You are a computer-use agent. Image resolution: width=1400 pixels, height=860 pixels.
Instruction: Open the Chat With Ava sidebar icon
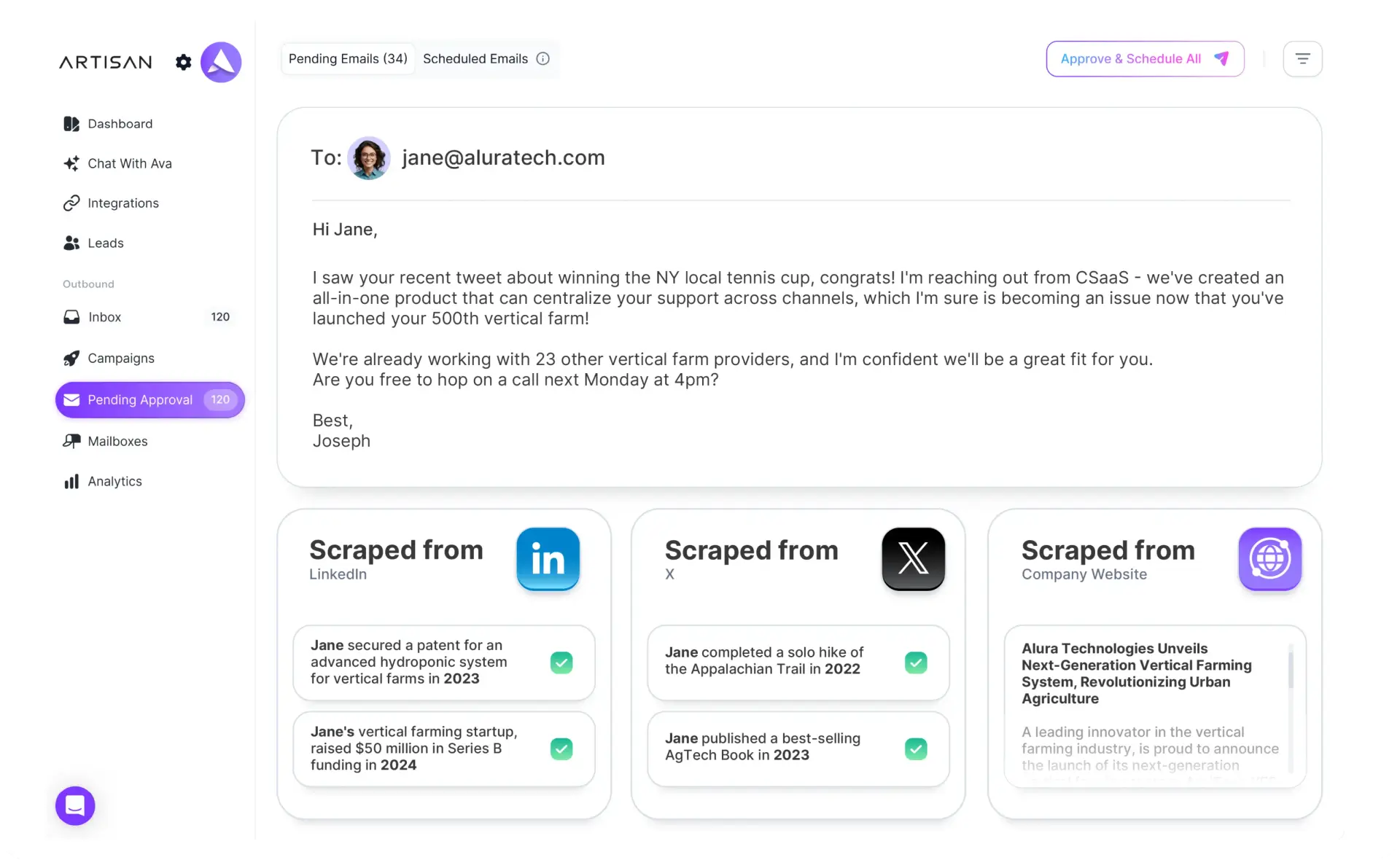(71, 163)
